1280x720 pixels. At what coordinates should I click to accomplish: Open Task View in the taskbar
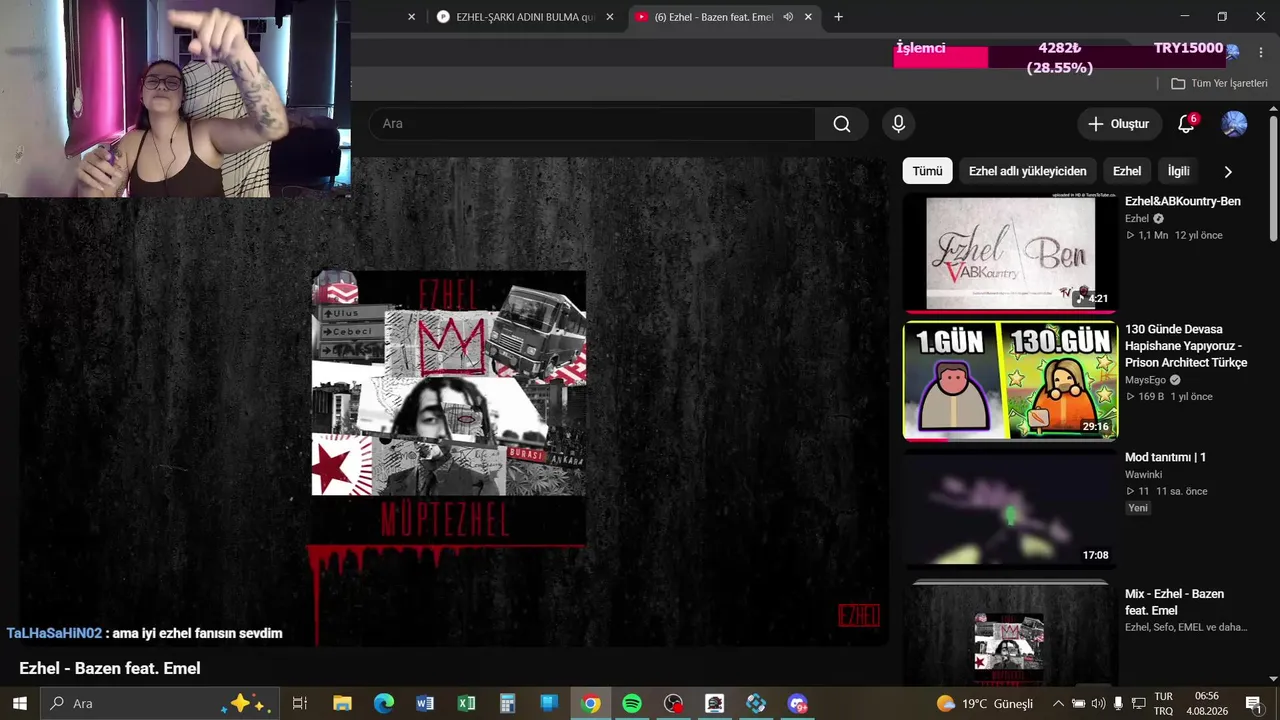pos(299,703)
